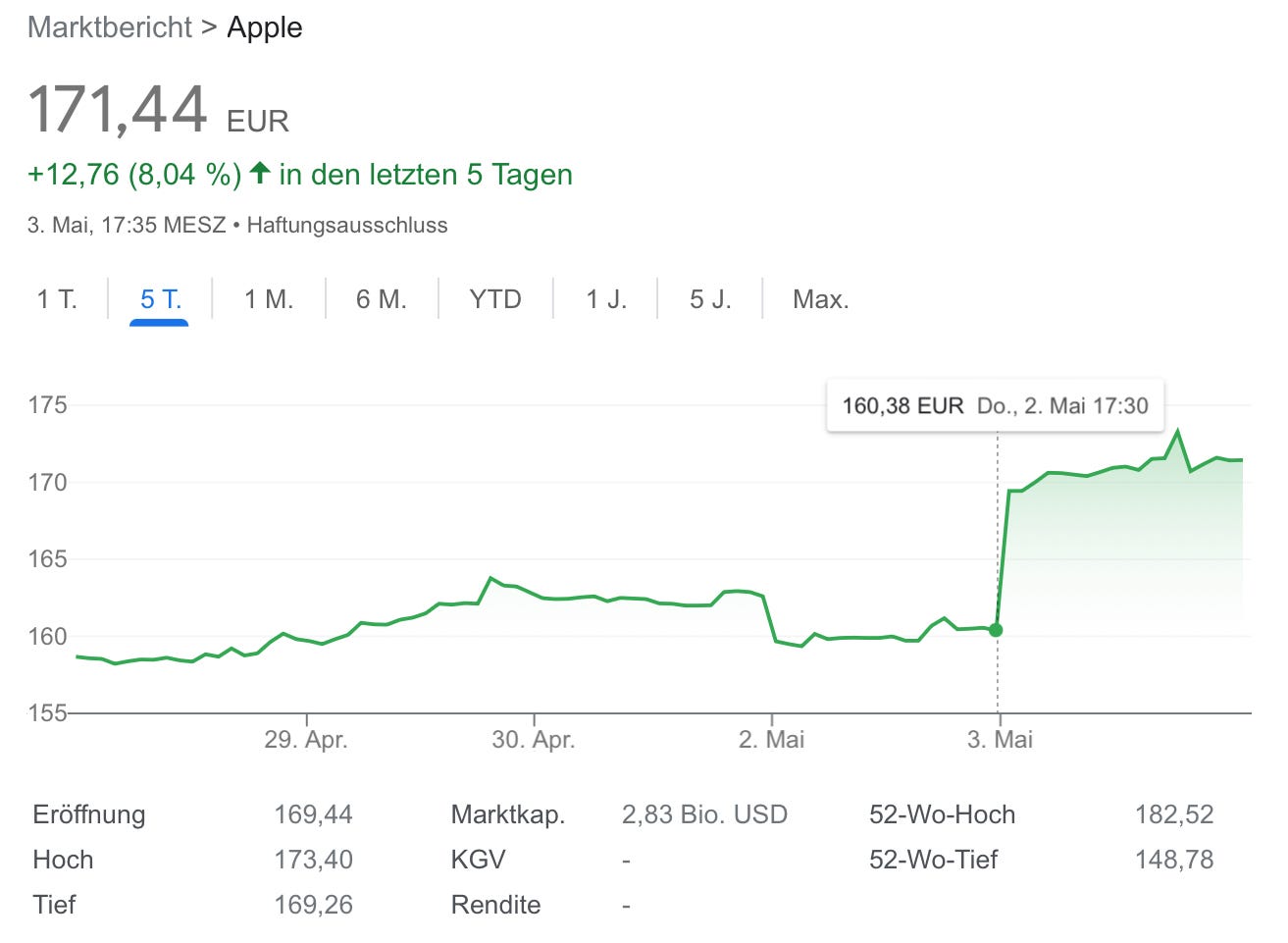Click the Hoch label
This screenshot has height=943, width=1288.
(63, 860)
